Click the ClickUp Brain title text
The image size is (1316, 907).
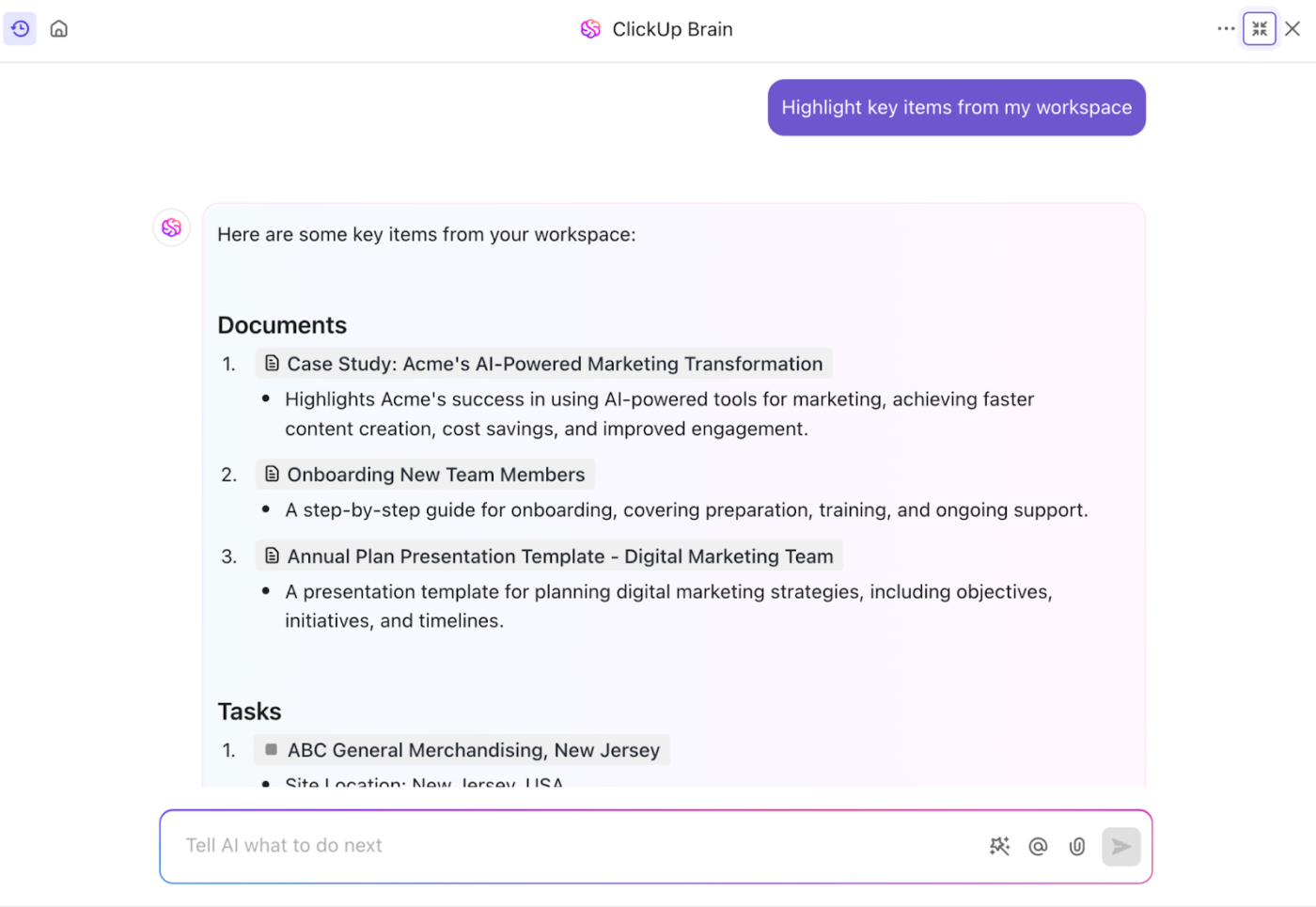coord(672,29)
